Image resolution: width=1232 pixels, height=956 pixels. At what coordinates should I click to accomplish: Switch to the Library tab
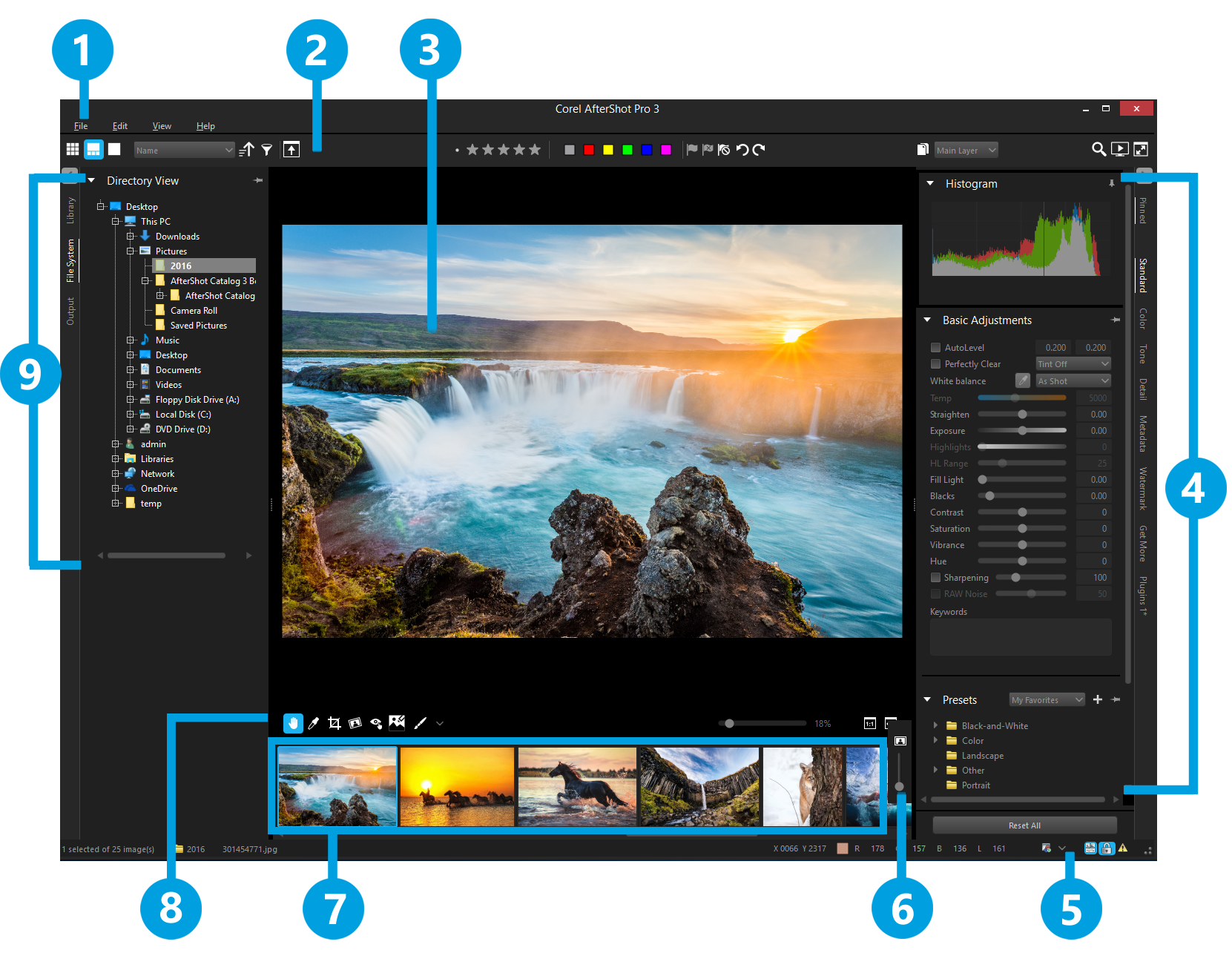click(x=70, y=211)
